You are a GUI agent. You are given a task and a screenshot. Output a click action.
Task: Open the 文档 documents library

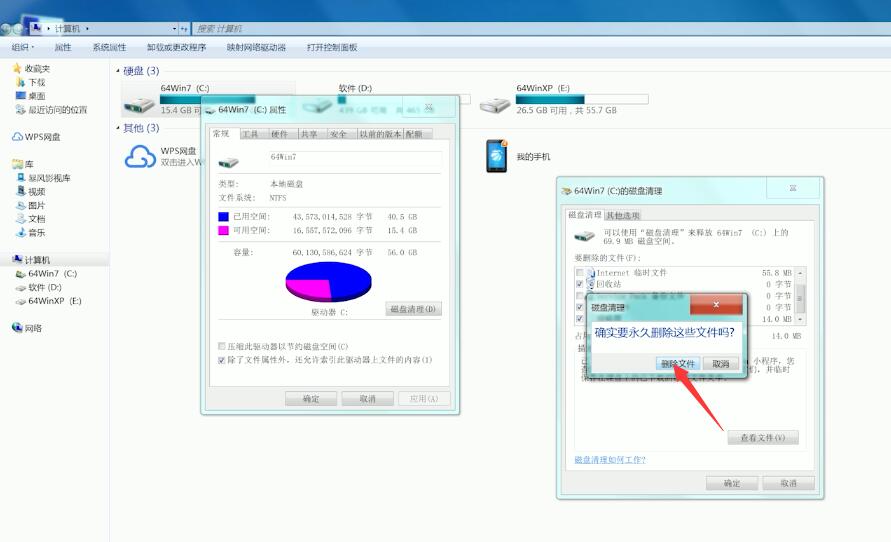tap(31, 219)
